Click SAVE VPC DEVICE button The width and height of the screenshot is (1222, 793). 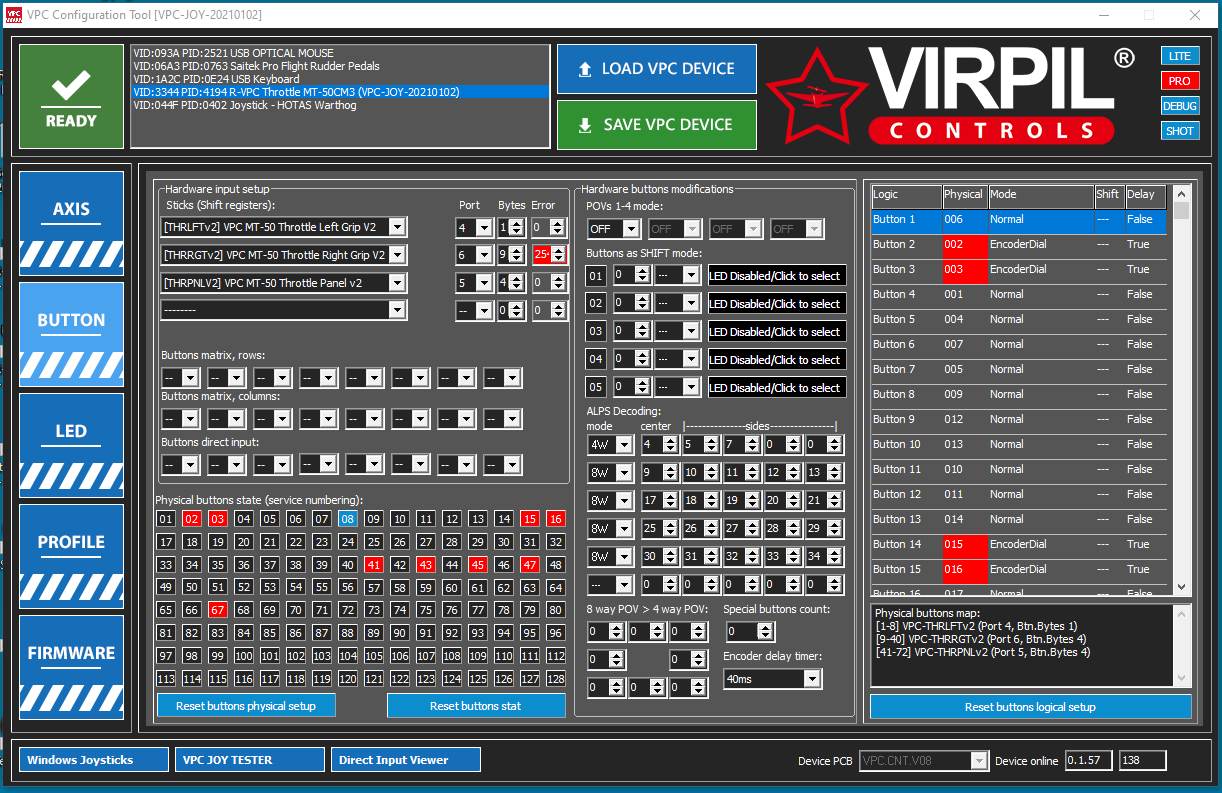pyautogui.click(x=656, y=125)
